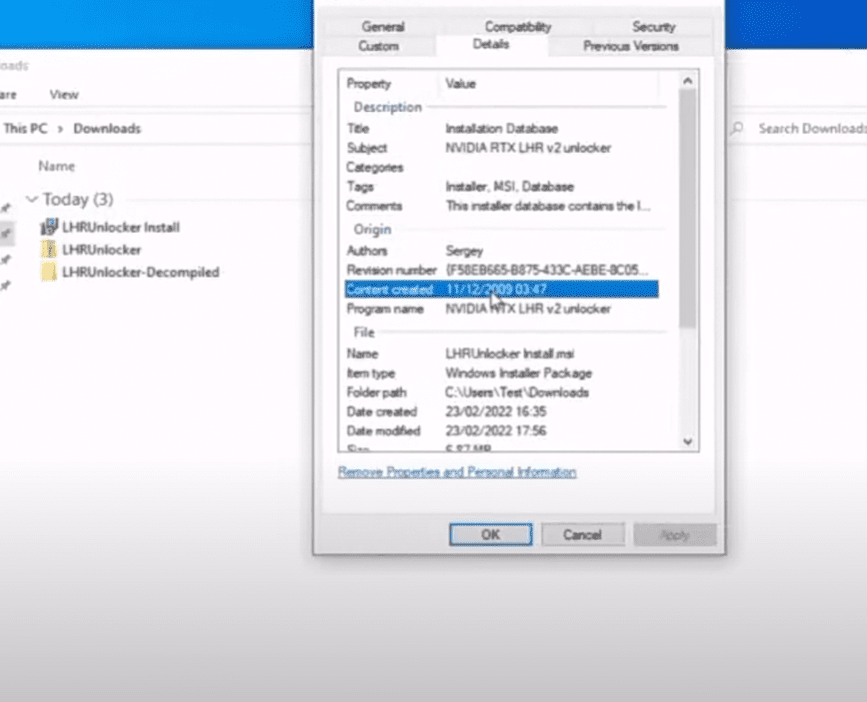
Task: Select the Comments row value
Action: click(x=548, y=206)
